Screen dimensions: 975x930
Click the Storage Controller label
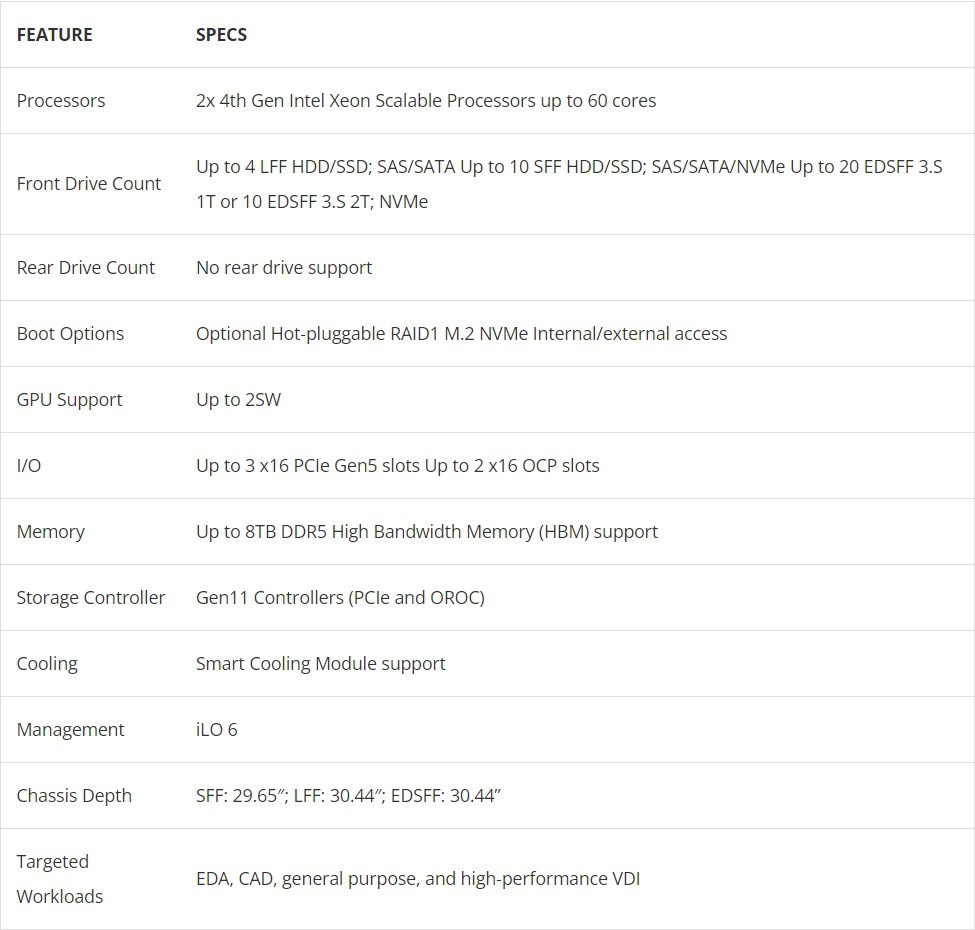(91, 598)
